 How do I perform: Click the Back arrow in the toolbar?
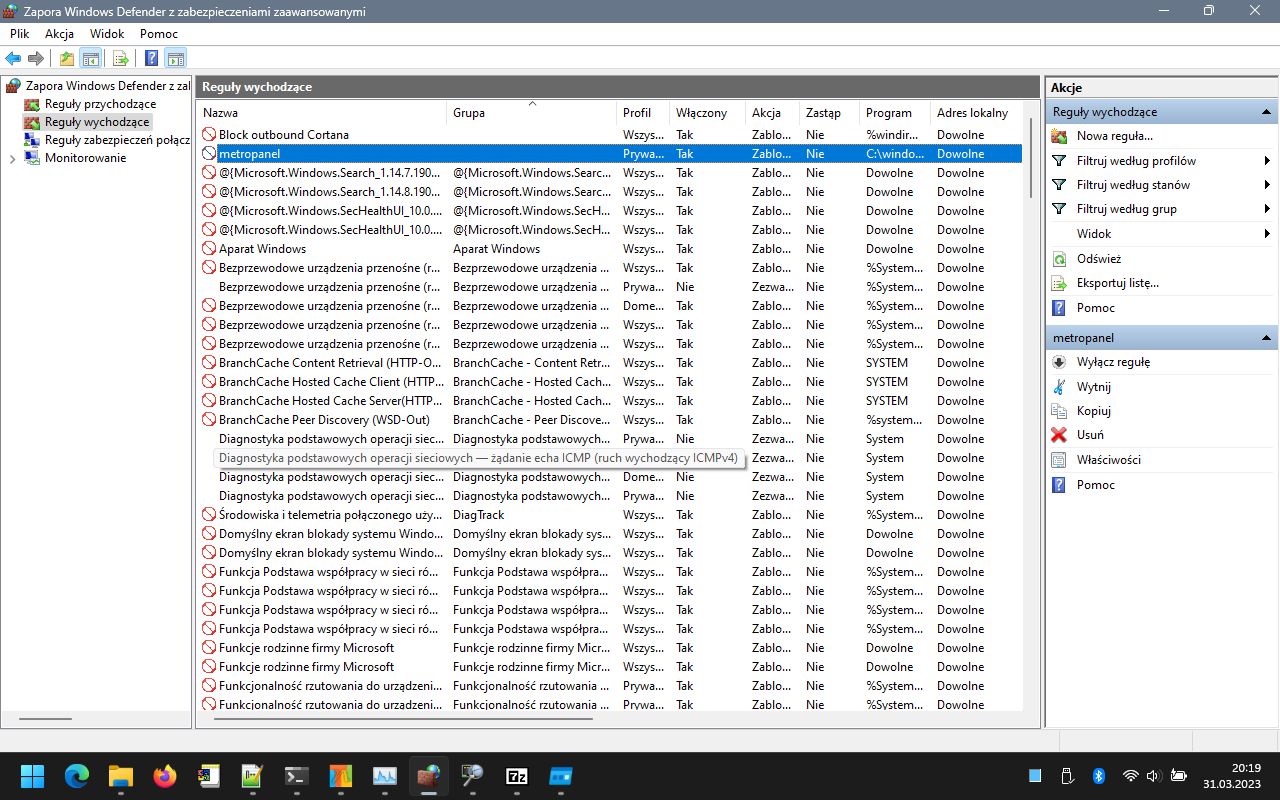[x=14, y=58]
